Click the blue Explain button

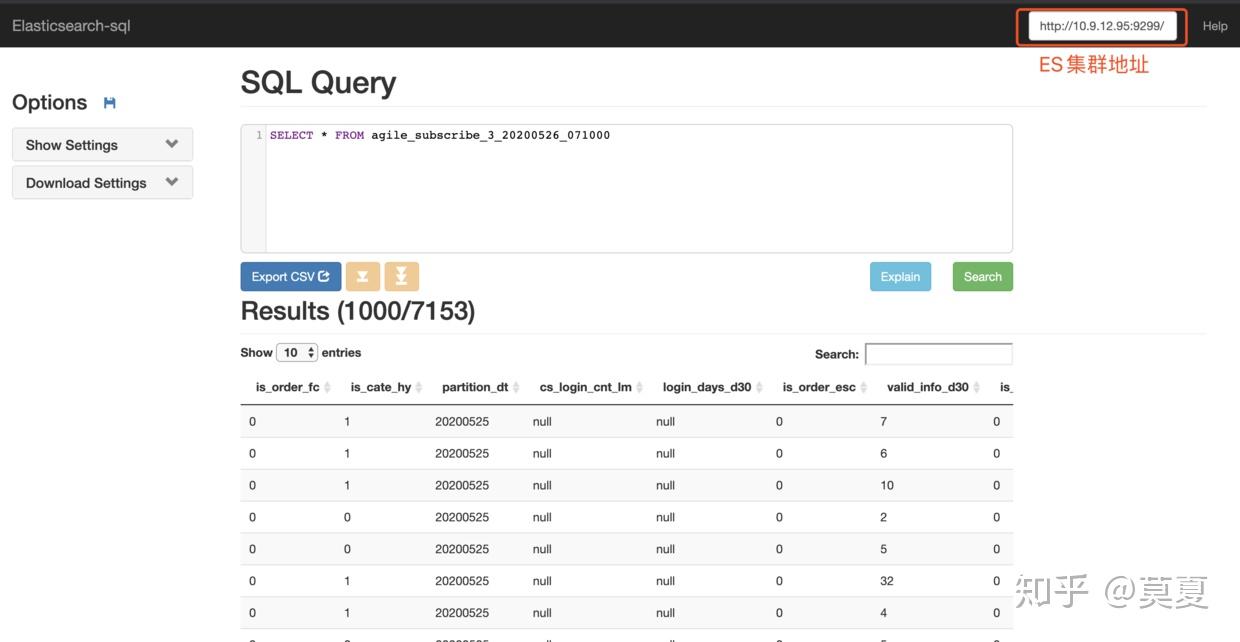click(x=900, y=277)
